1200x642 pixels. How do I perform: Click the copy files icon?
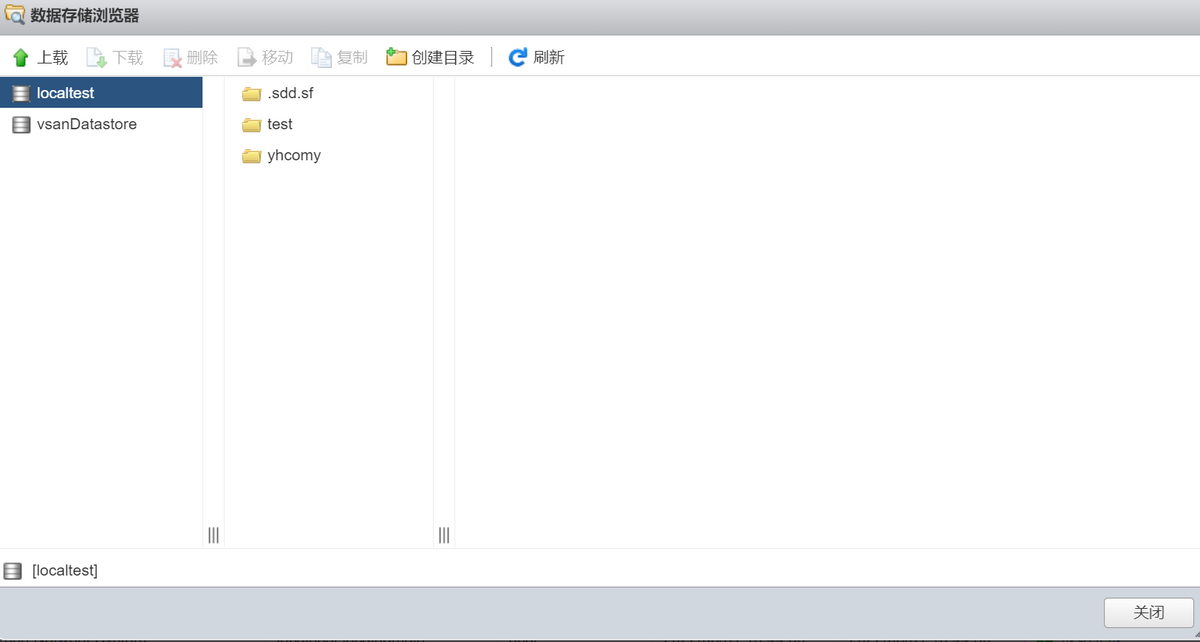(321, 58)
